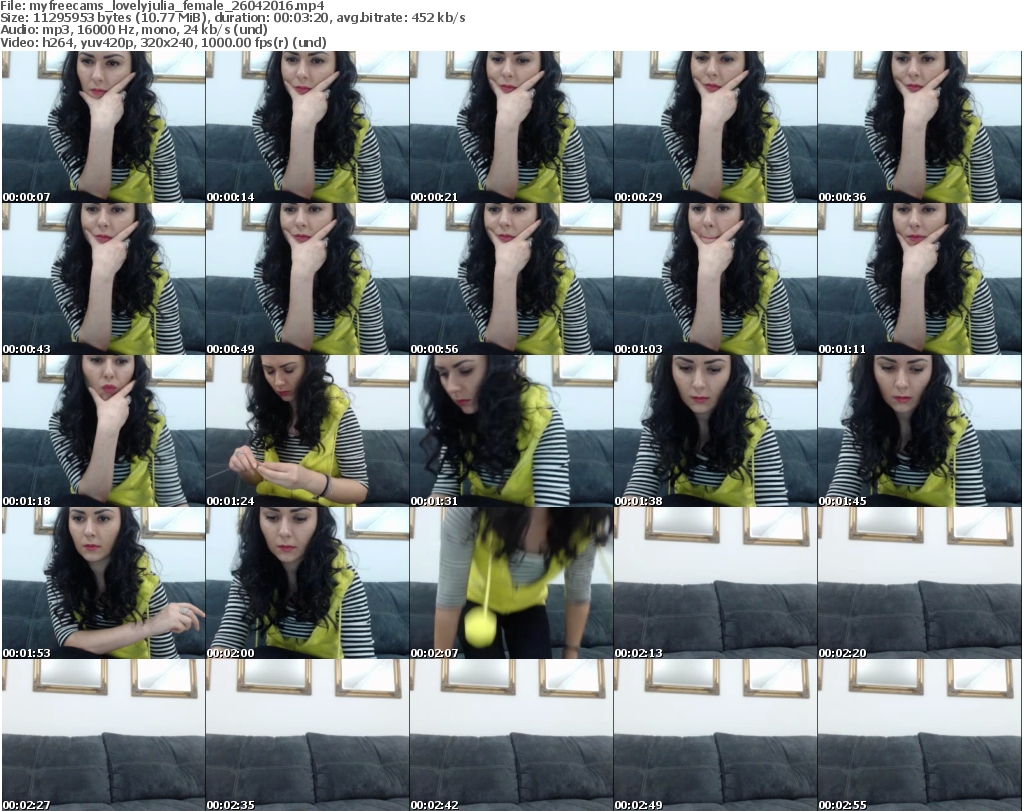View the sofa frame at 00:02:35
This screenshot has height=811, width=1024.
pyautogui.click(x=308, y=735)
